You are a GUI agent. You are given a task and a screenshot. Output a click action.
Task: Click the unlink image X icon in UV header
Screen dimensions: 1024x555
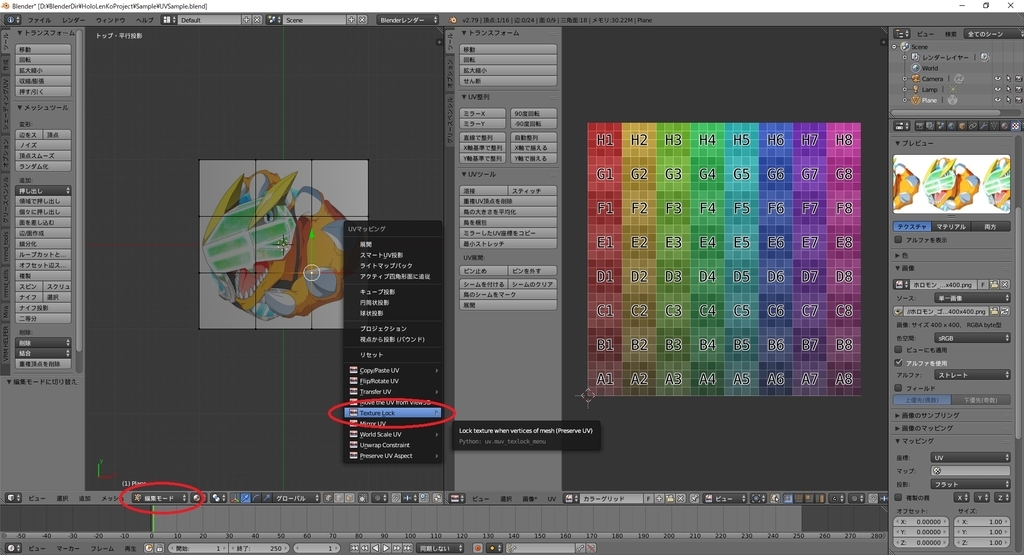(x=681, y=498)
